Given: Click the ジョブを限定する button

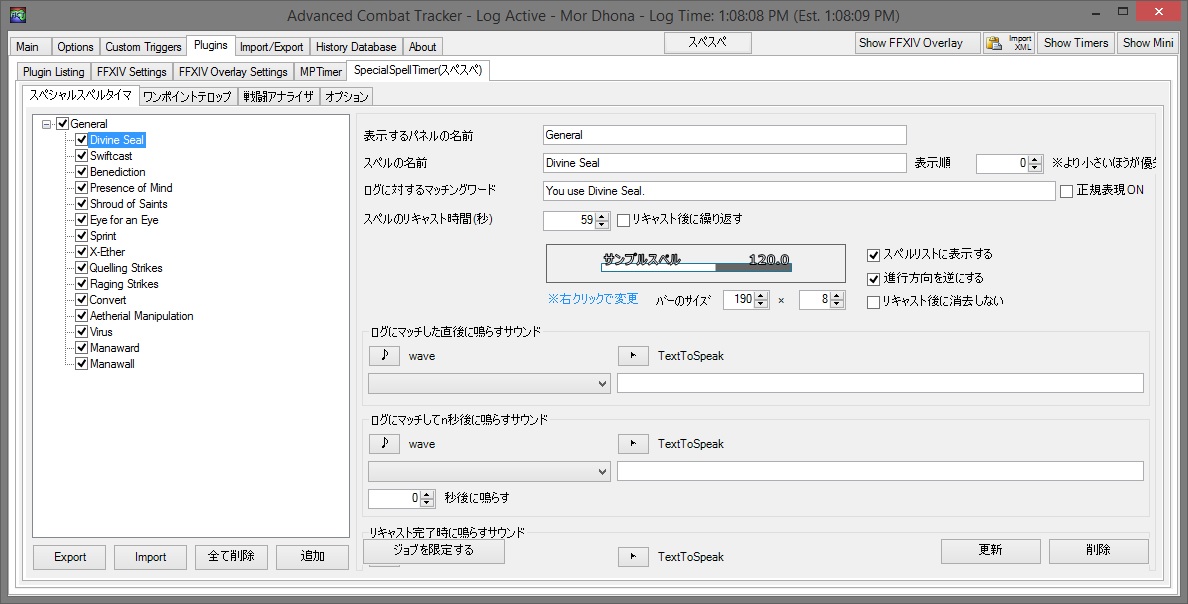Looking at the screenshot, I should (x=434, y=551).
